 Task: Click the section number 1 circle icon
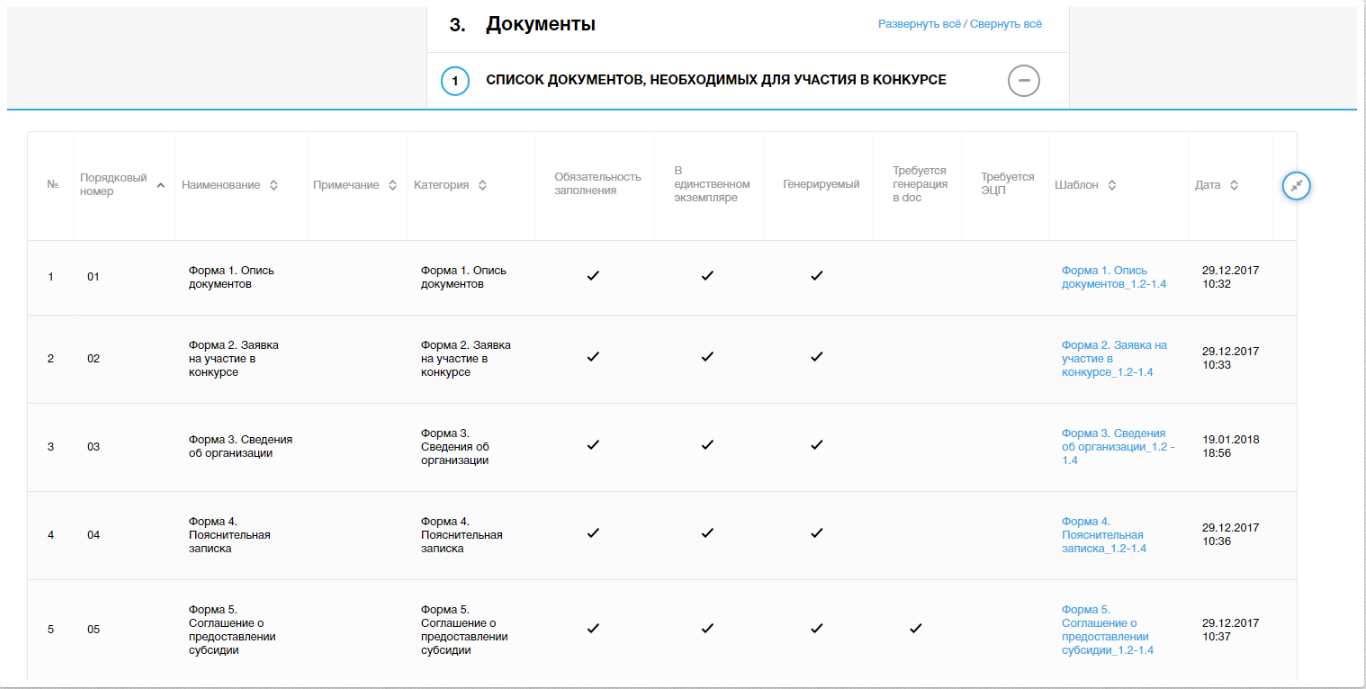[x=455, y=80]
